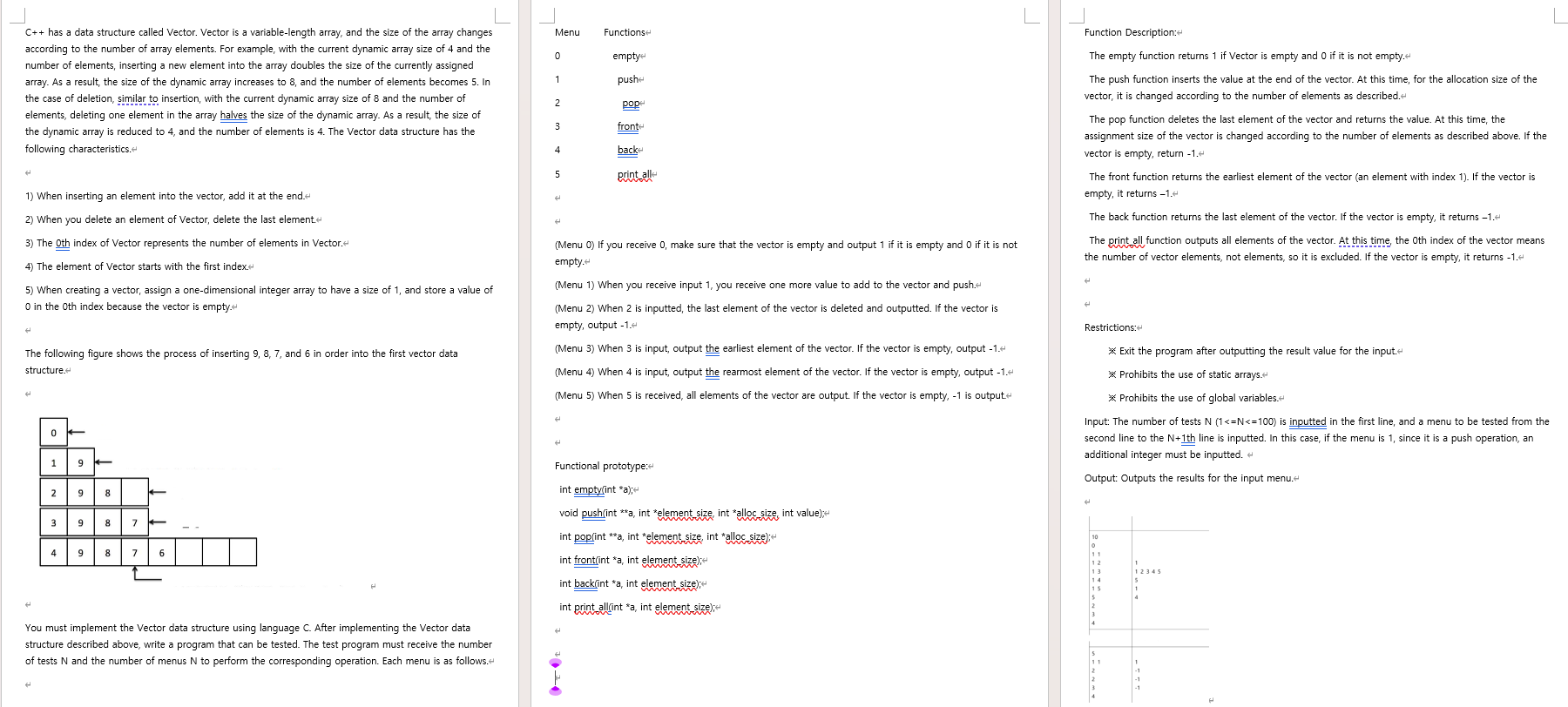Click 'Exit the program after outputting' restriction line
The image size is (1568, 707).
tap(1252, 351)
